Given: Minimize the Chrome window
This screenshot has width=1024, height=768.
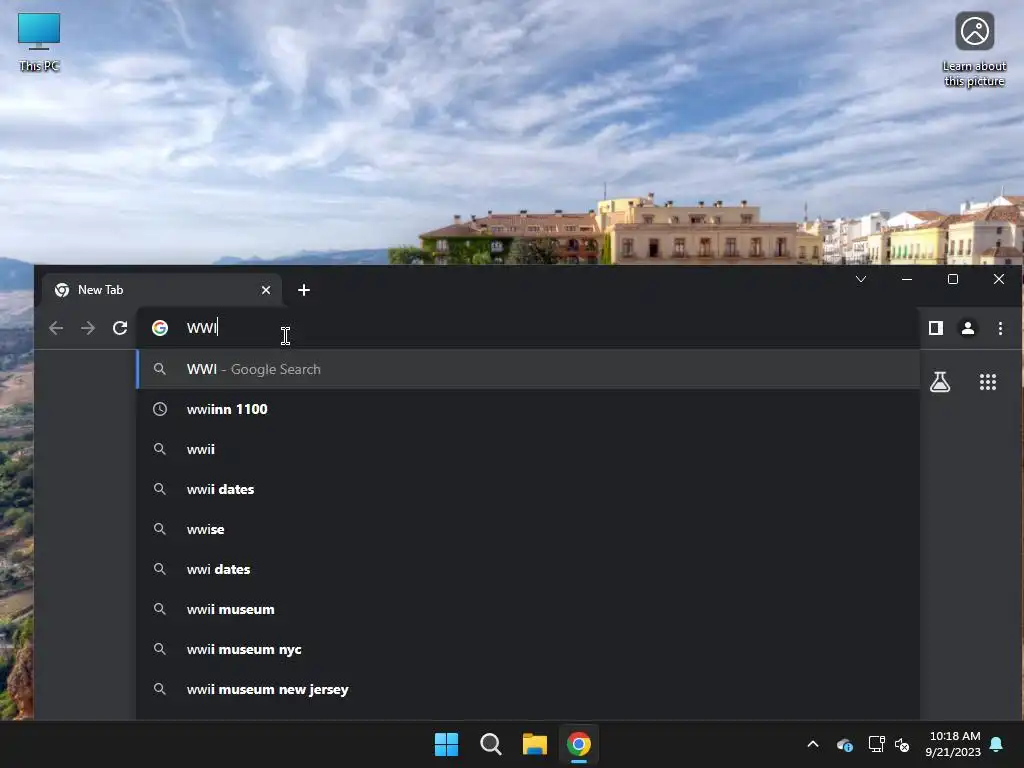Looking at the screenshot, I should click(x=907, y=280).
